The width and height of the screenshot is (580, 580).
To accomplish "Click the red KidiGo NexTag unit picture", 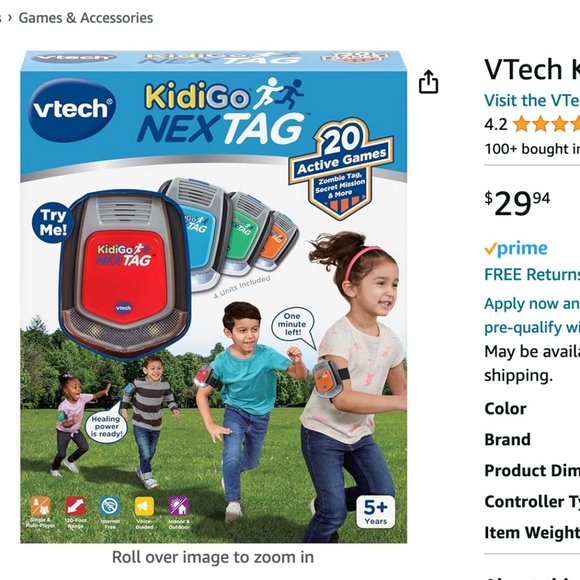I will coord(125,274).
